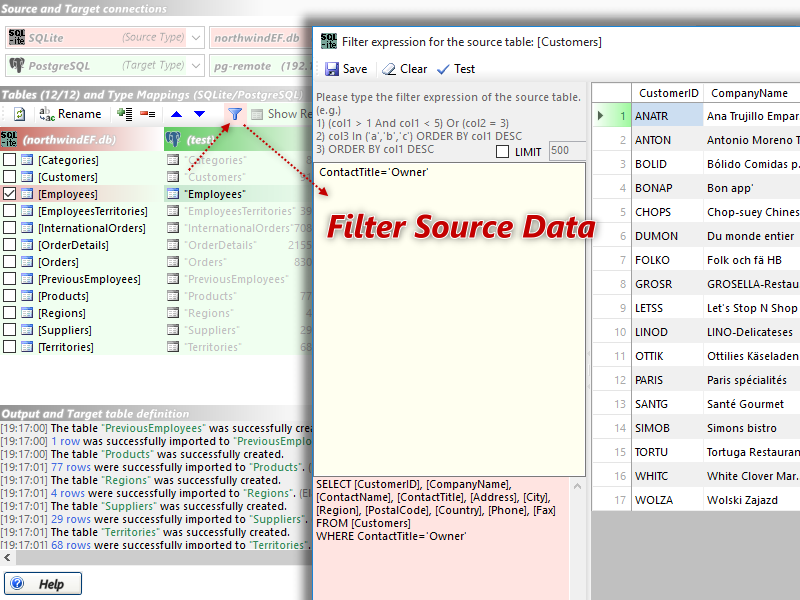Click the target "Regions" table icon
Image resolution: width=800 pixels, height=600 pixels.
coord(173,313)
